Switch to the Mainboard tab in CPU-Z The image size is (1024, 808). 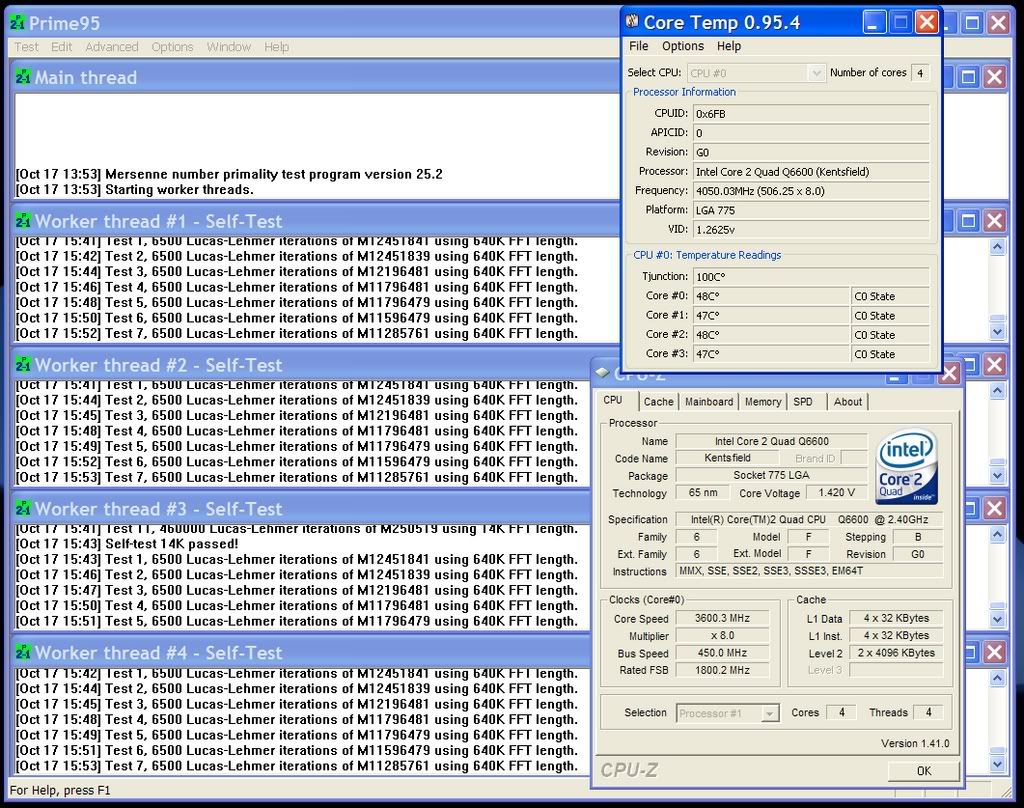click(709, 402)
